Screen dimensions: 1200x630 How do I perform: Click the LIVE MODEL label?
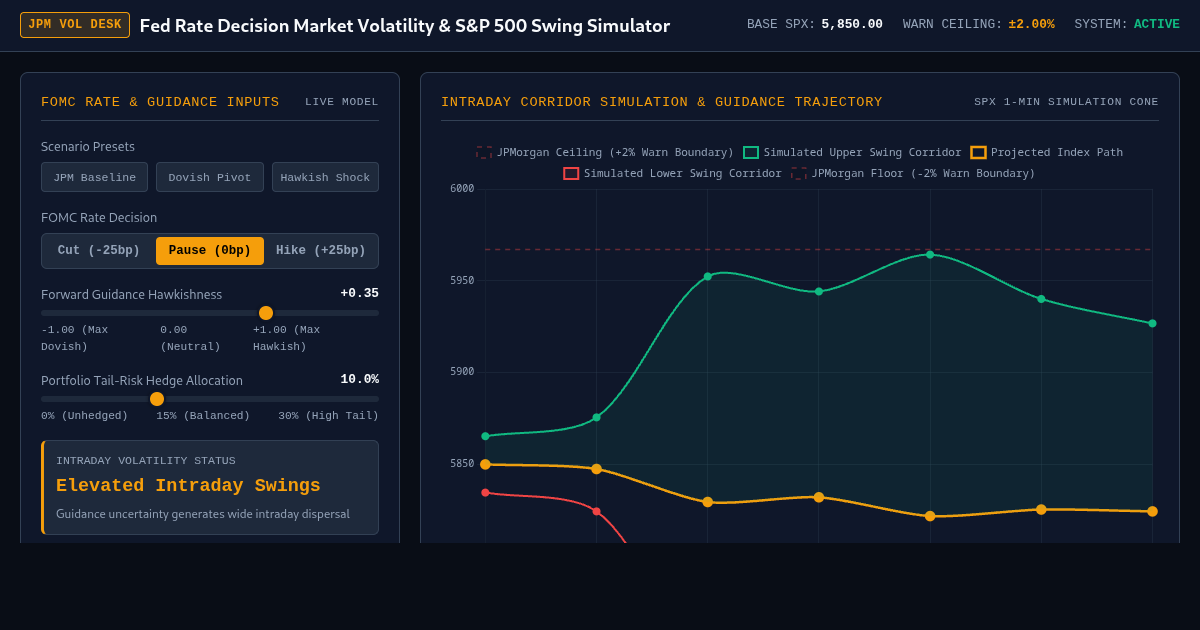click(x=342, y=102)
